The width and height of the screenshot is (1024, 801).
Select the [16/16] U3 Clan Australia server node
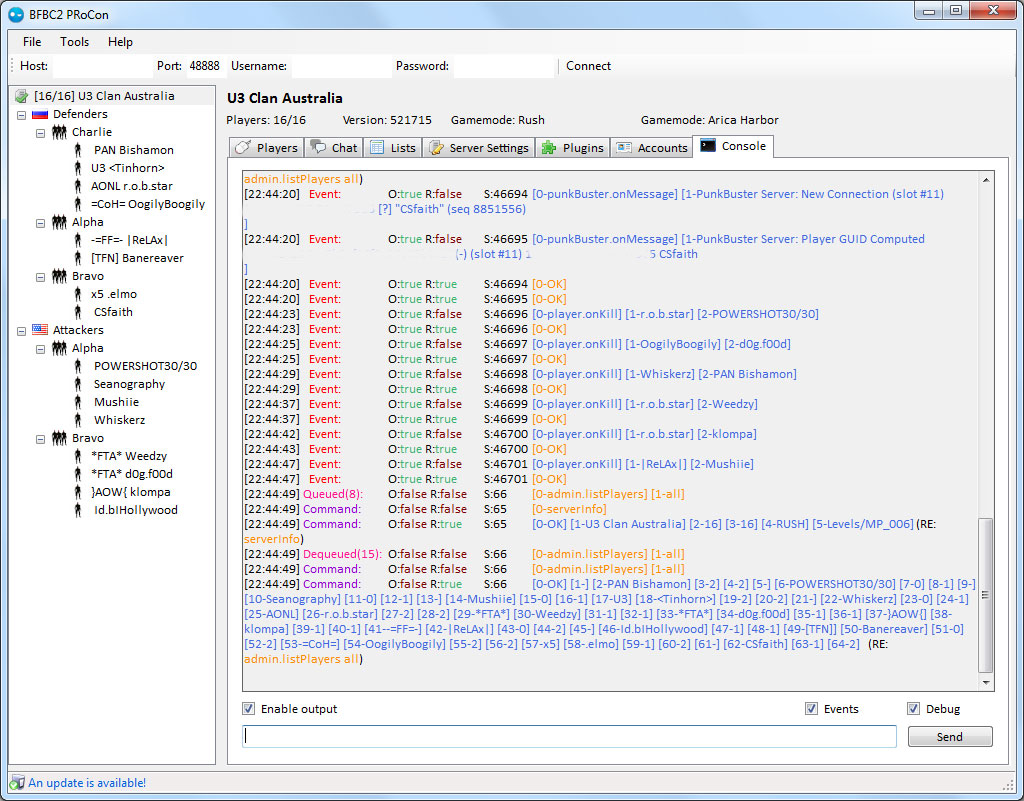click(104, 96)
